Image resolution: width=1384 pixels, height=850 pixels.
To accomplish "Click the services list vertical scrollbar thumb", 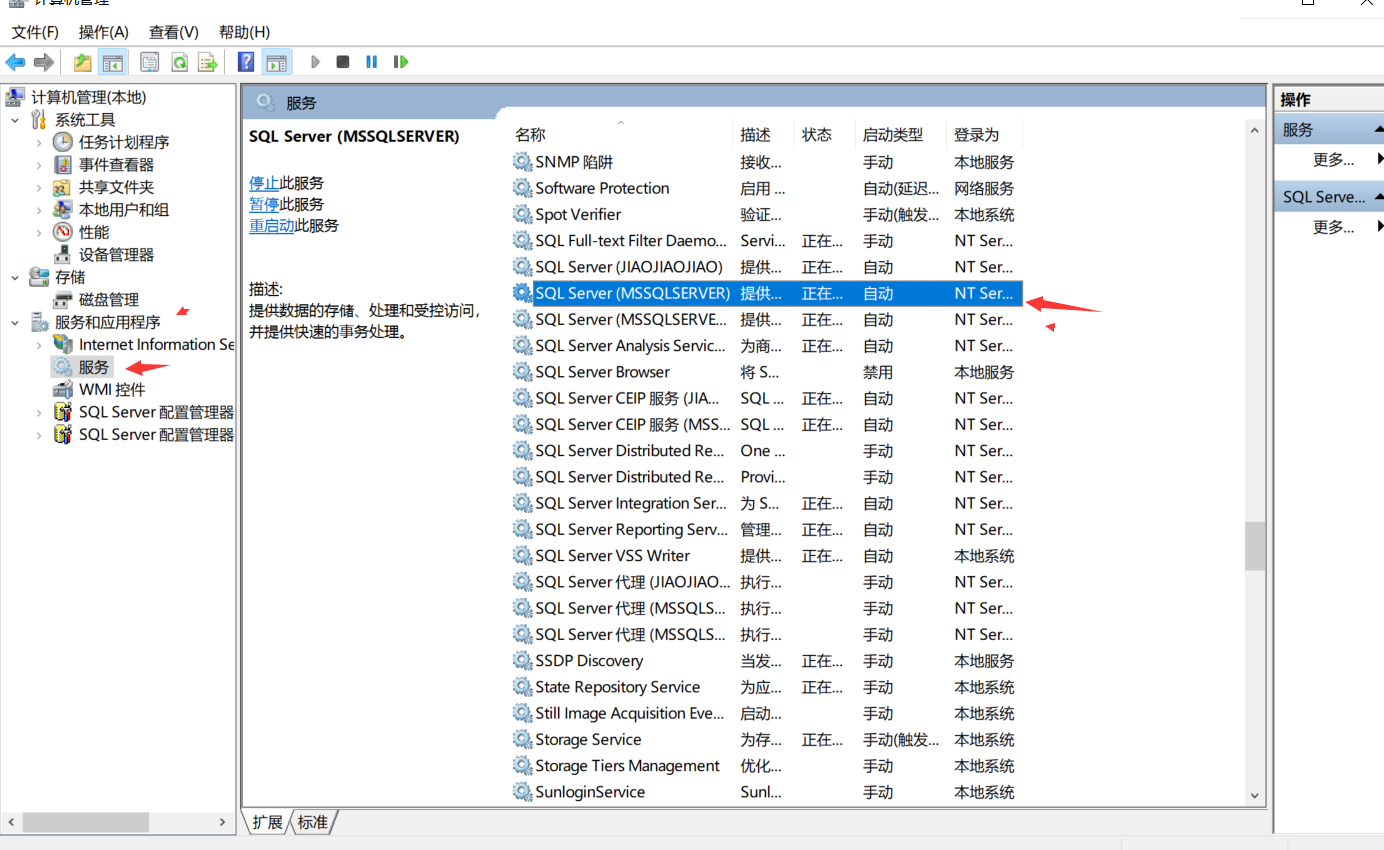I will [x=1255, y=545].
